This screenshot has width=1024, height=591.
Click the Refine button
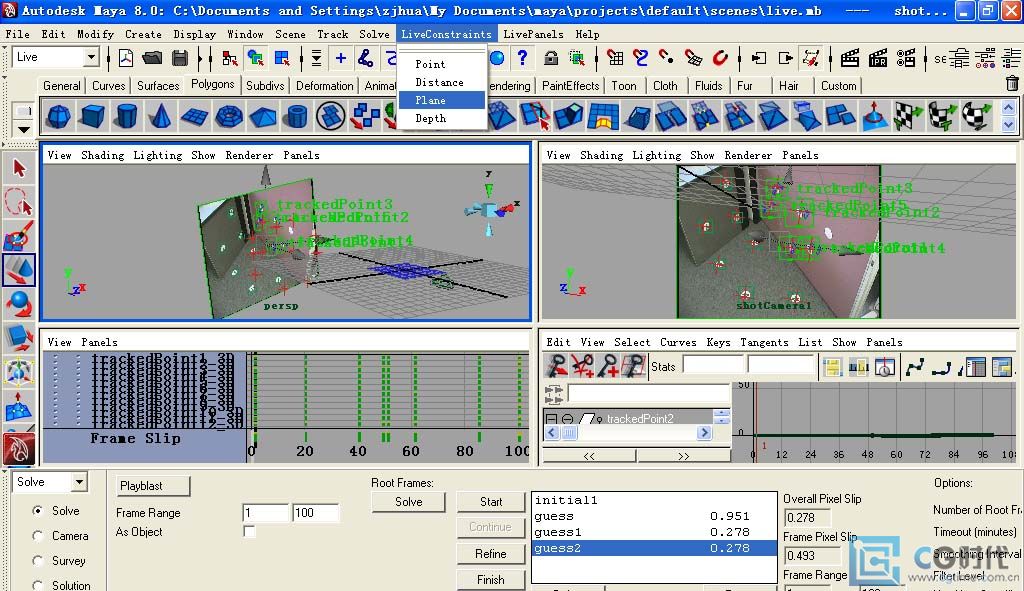coord(490,554)
